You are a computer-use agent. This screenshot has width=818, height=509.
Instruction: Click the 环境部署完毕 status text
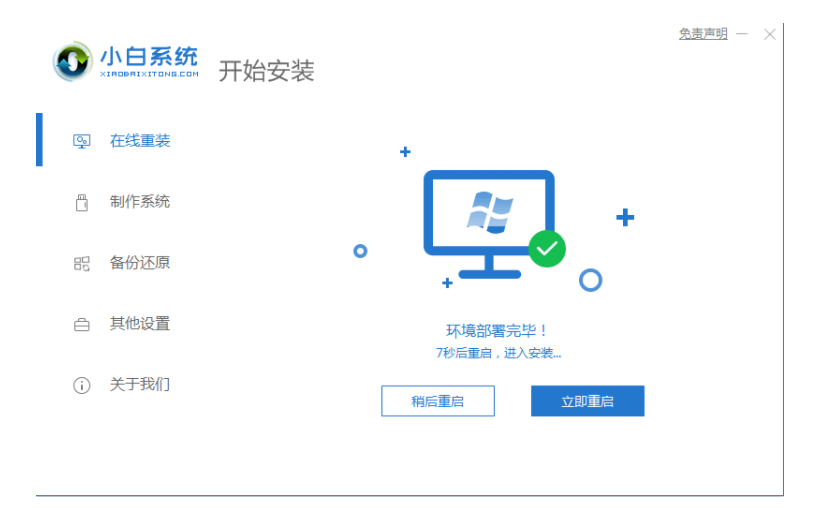coord(496,331)
